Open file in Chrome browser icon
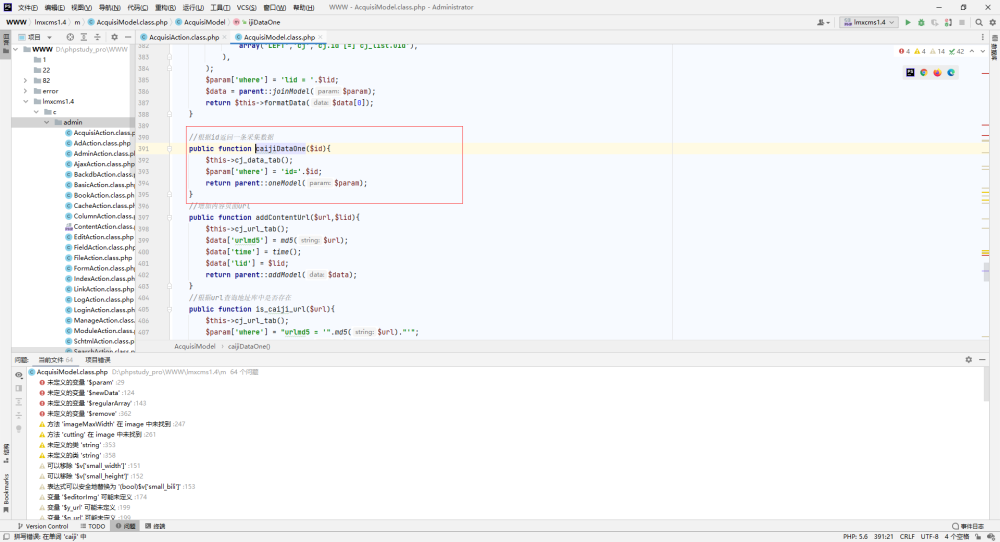The width and height of the screenshot is (1000, 542). tap(923, 73)
